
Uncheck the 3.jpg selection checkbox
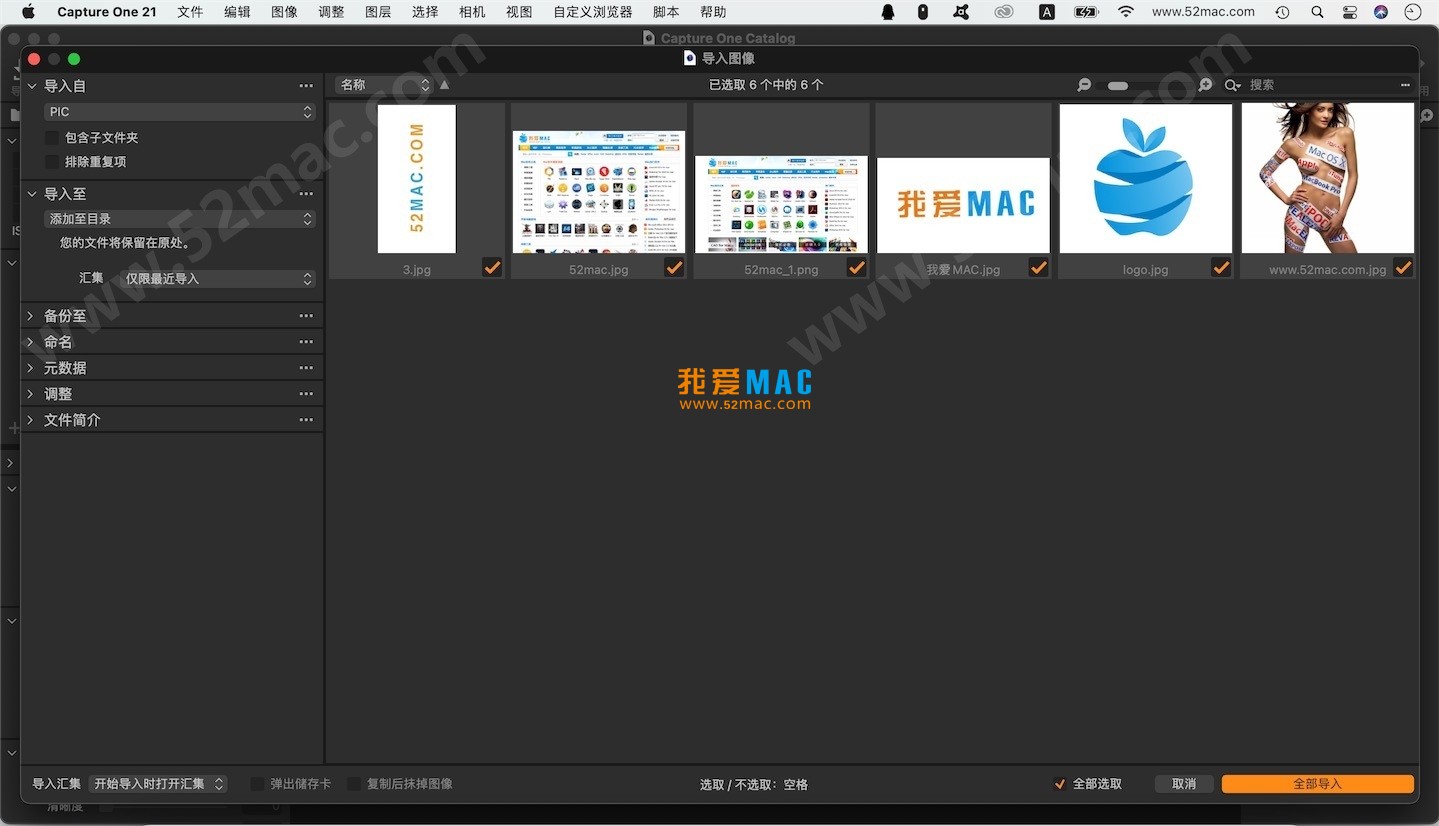tap(492, 267)
